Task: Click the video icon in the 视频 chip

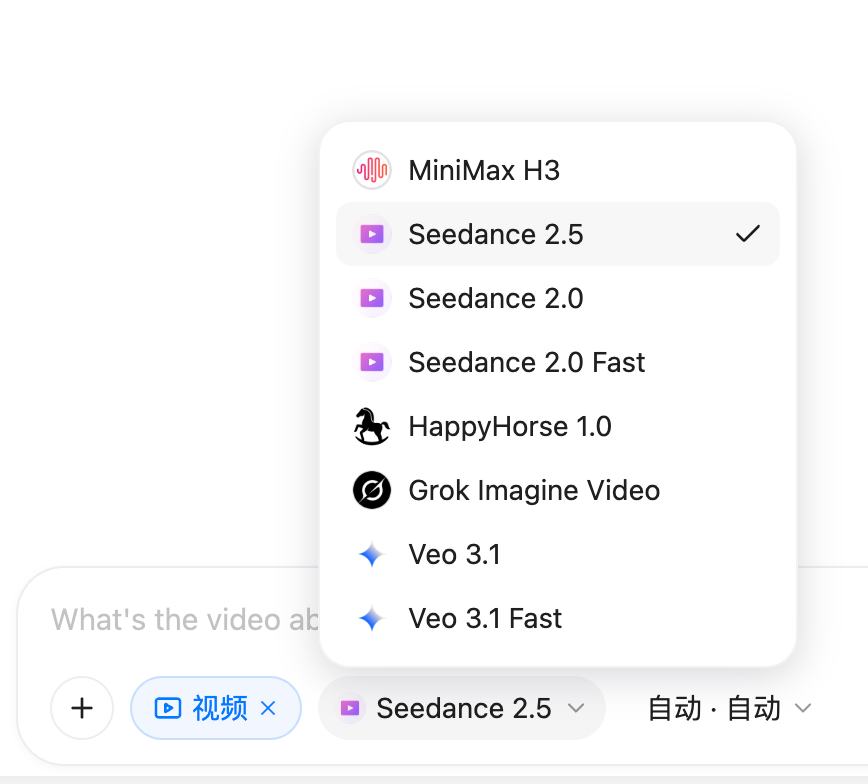Action: click(x=168, y=708)
